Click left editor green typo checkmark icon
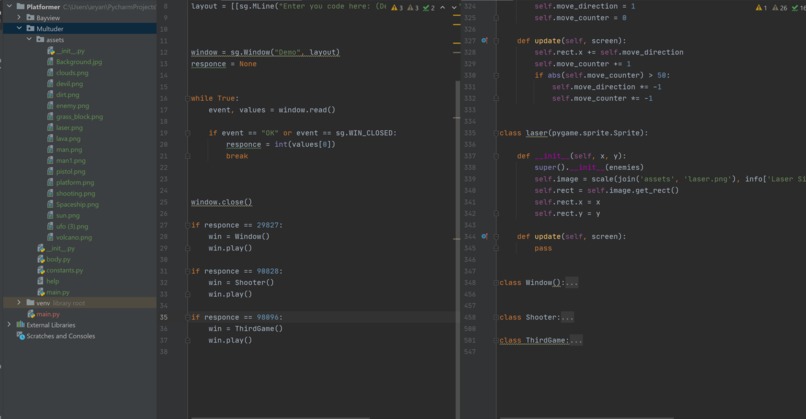 [426, 7]
